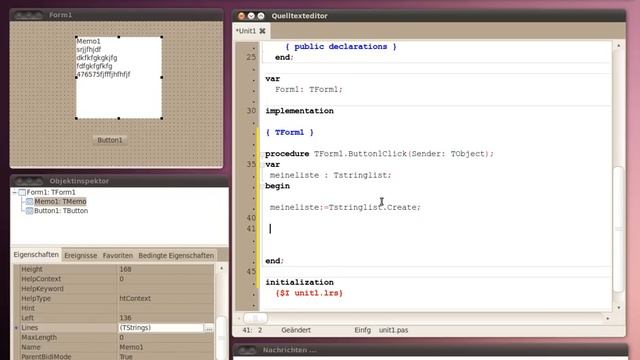Click Button1 on the Form1 designer

[109, 140]
